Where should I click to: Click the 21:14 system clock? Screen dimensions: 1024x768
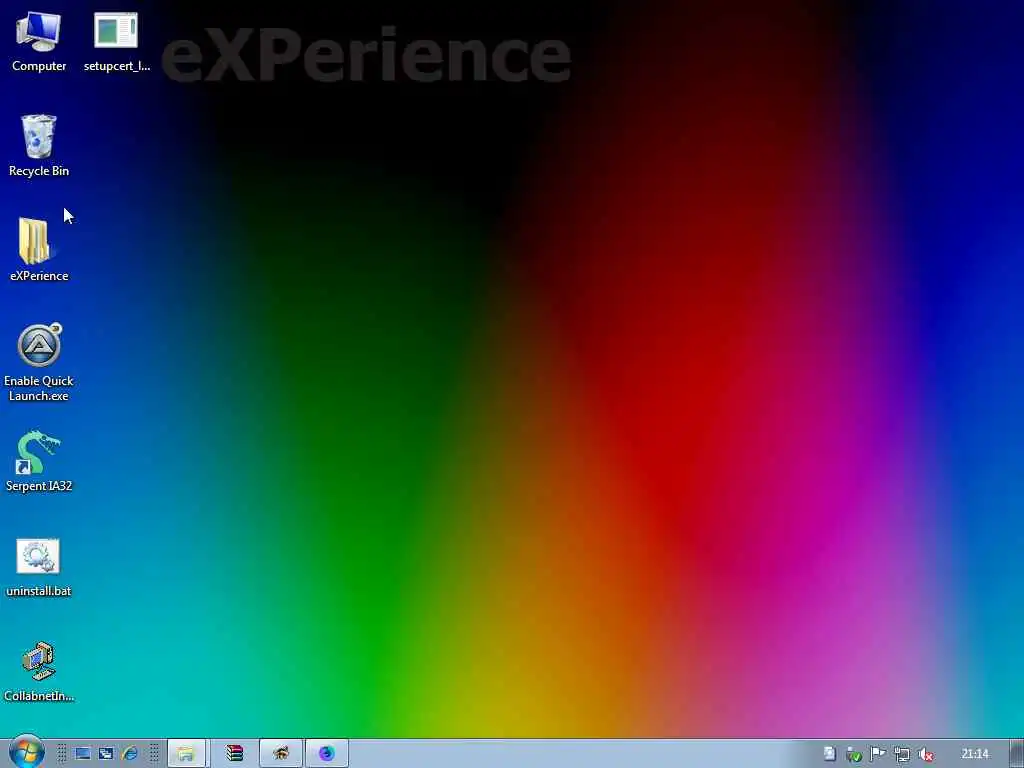[x=975, y=754]
